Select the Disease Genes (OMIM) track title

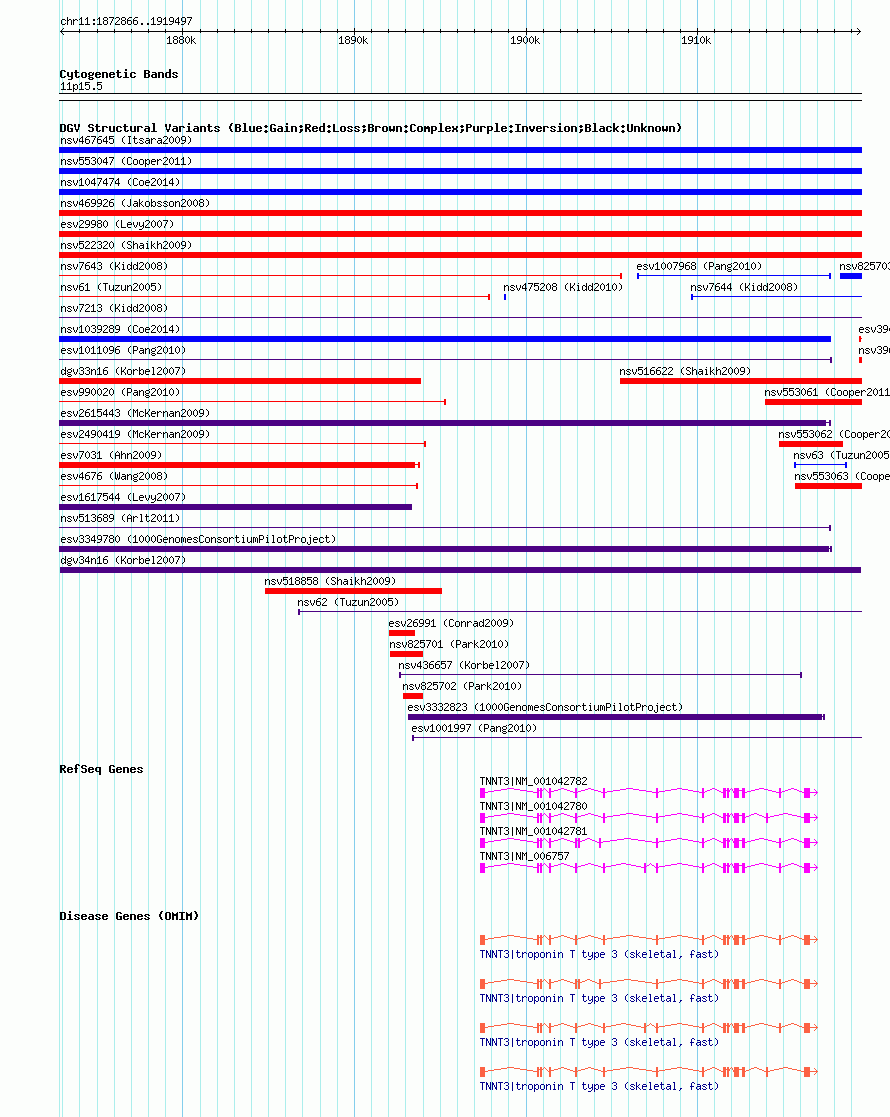click(129, 916)
